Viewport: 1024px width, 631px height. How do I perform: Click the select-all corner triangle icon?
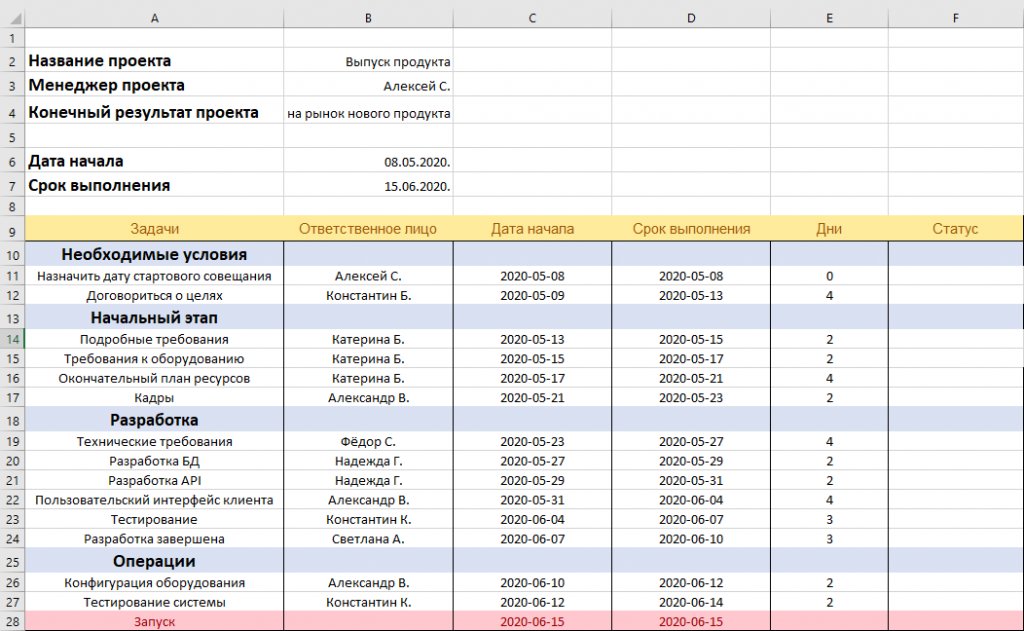pos(13,18)
